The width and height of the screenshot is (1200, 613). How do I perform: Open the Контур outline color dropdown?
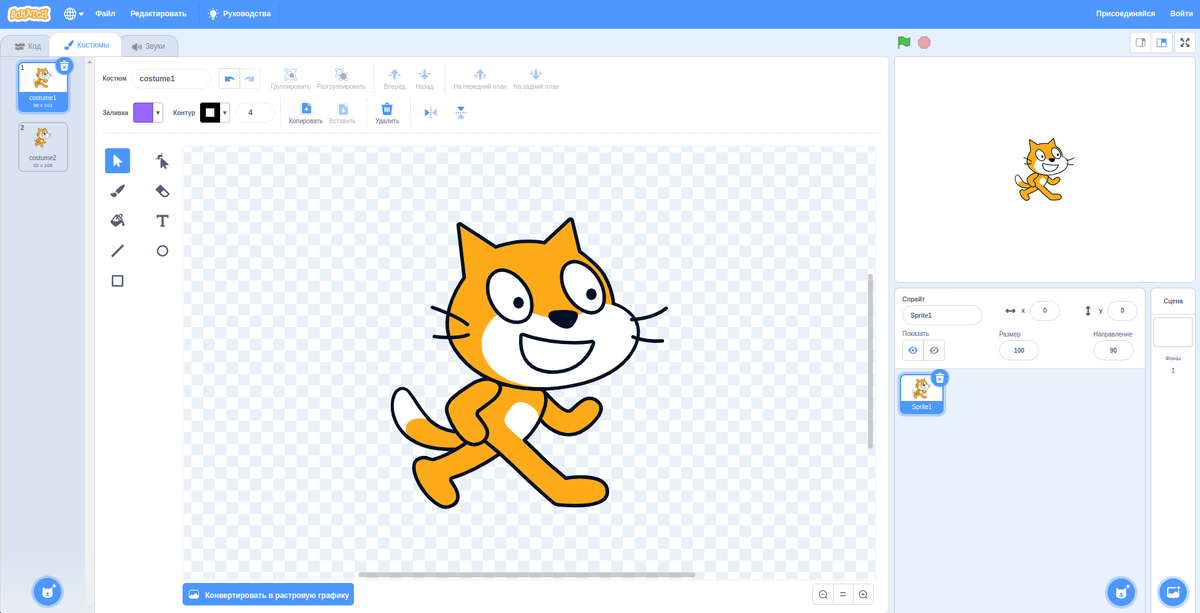coord(225,113)
